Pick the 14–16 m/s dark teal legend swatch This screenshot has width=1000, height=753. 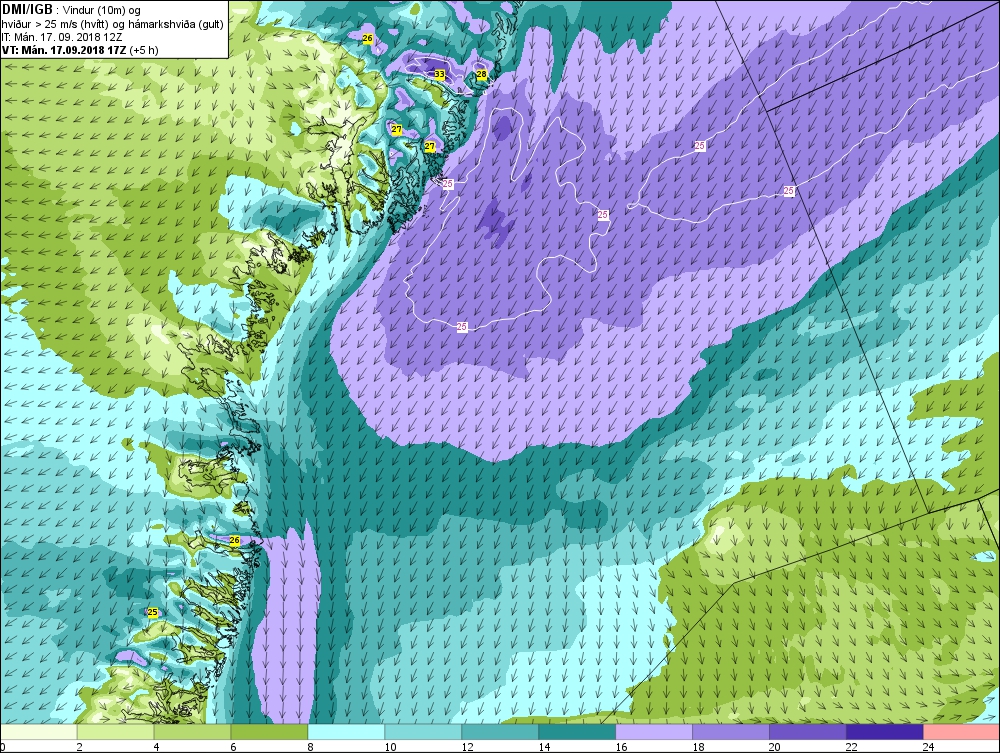[x=577, y=731]
